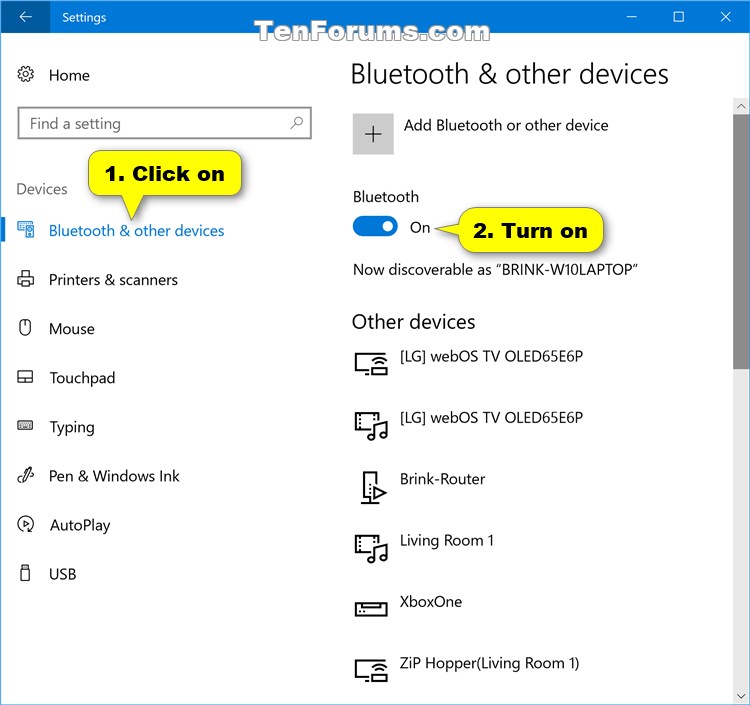Click the Touchpad sidebar icon
The width and height of the screenshot is (750, 705).
(x=25, y=377)
